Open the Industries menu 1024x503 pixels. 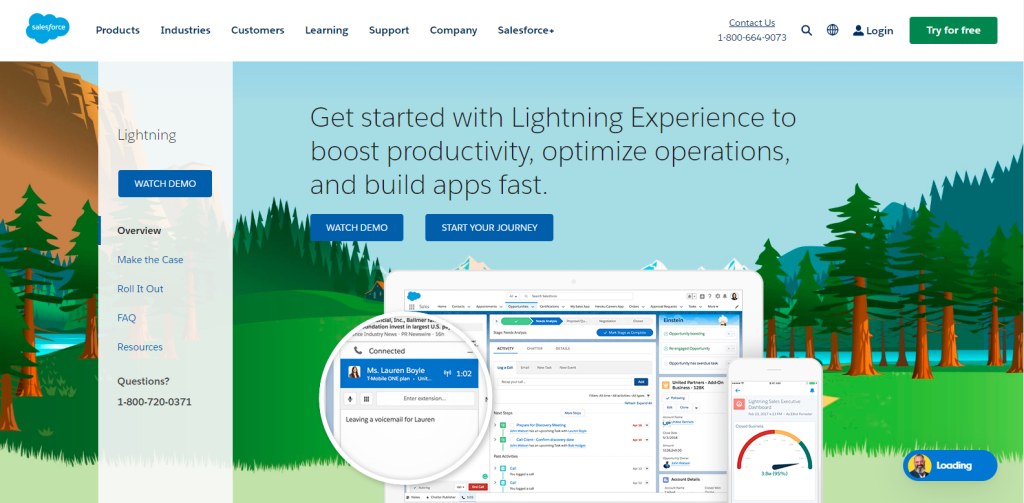pos(185,30)
